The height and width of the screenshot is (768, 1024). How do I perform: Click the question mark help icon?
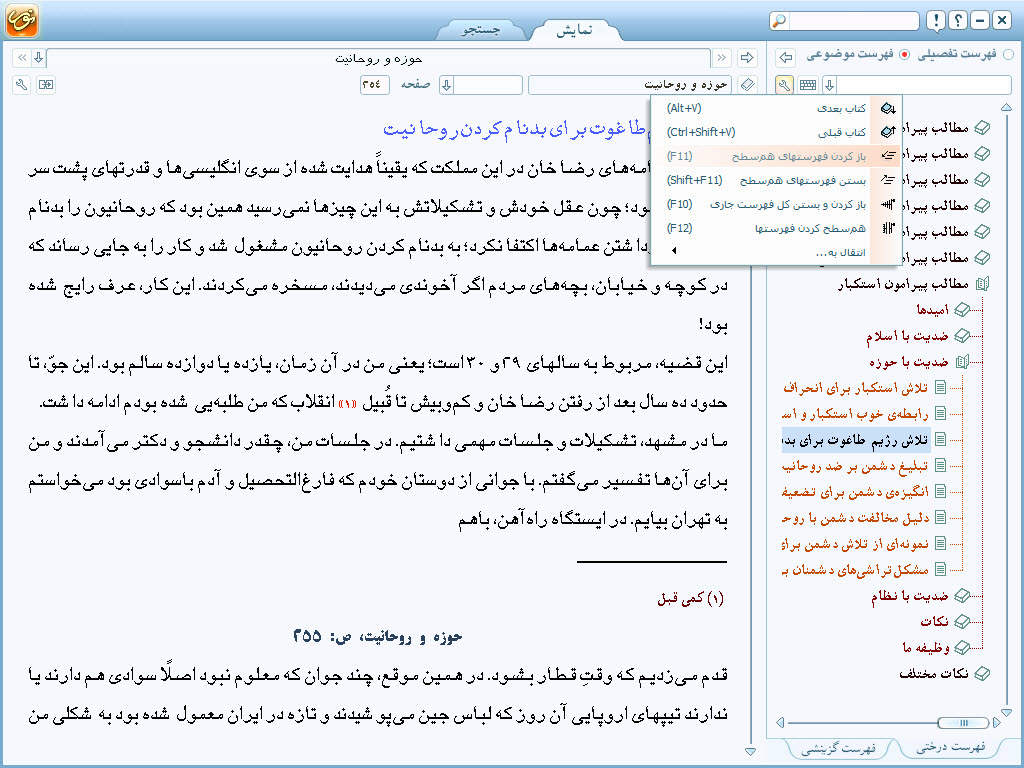pos(957,21)
